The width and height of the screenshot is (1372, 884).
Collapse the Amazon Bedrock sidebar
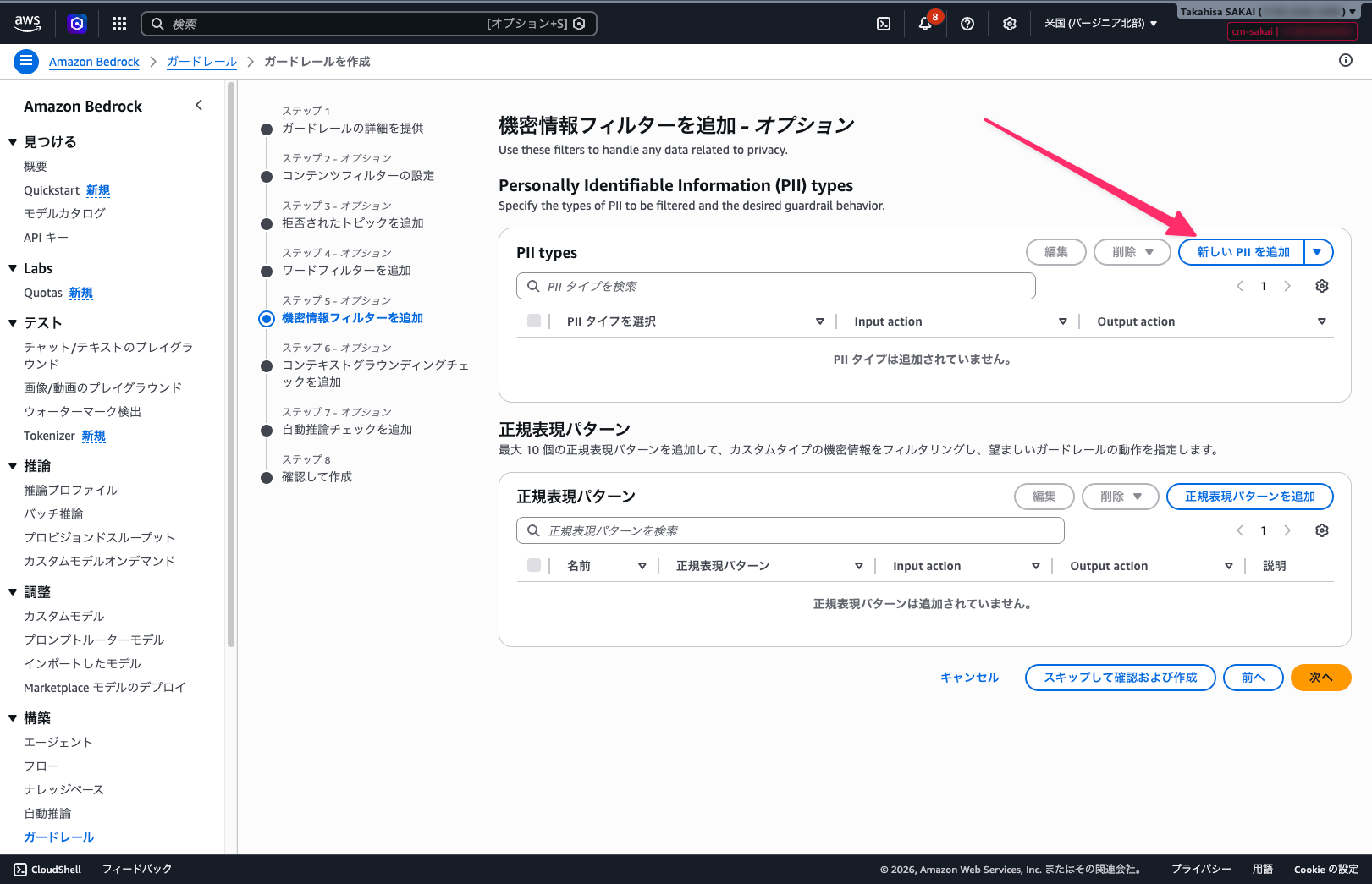pyautogui.click(x=199, y=106)
